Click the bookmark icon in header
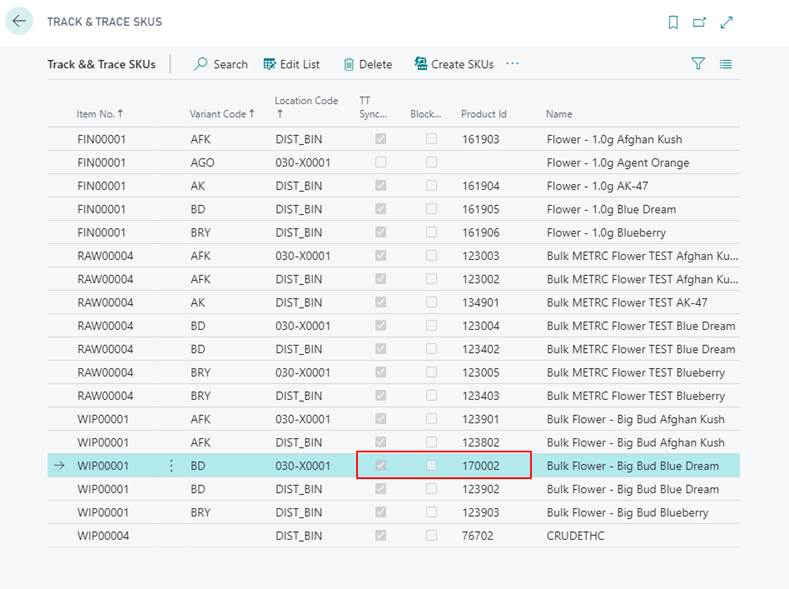 click(x=673, y=22)
